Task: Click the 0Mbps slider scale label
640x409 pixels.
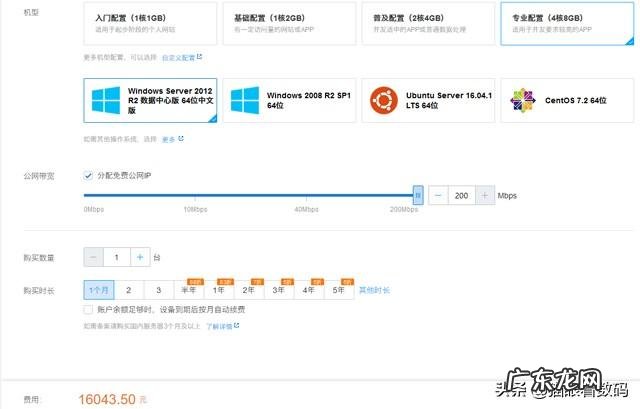Action: pyautogui.click(x=94, y=209)
